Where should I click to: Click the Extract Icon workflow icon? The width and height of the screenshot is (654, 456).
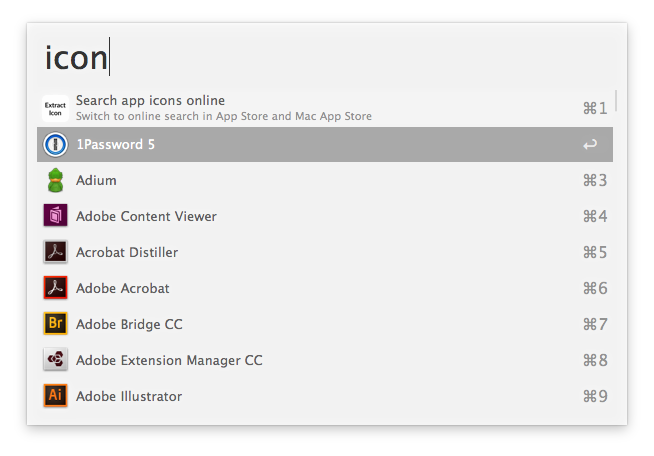[x=55, y=108]
